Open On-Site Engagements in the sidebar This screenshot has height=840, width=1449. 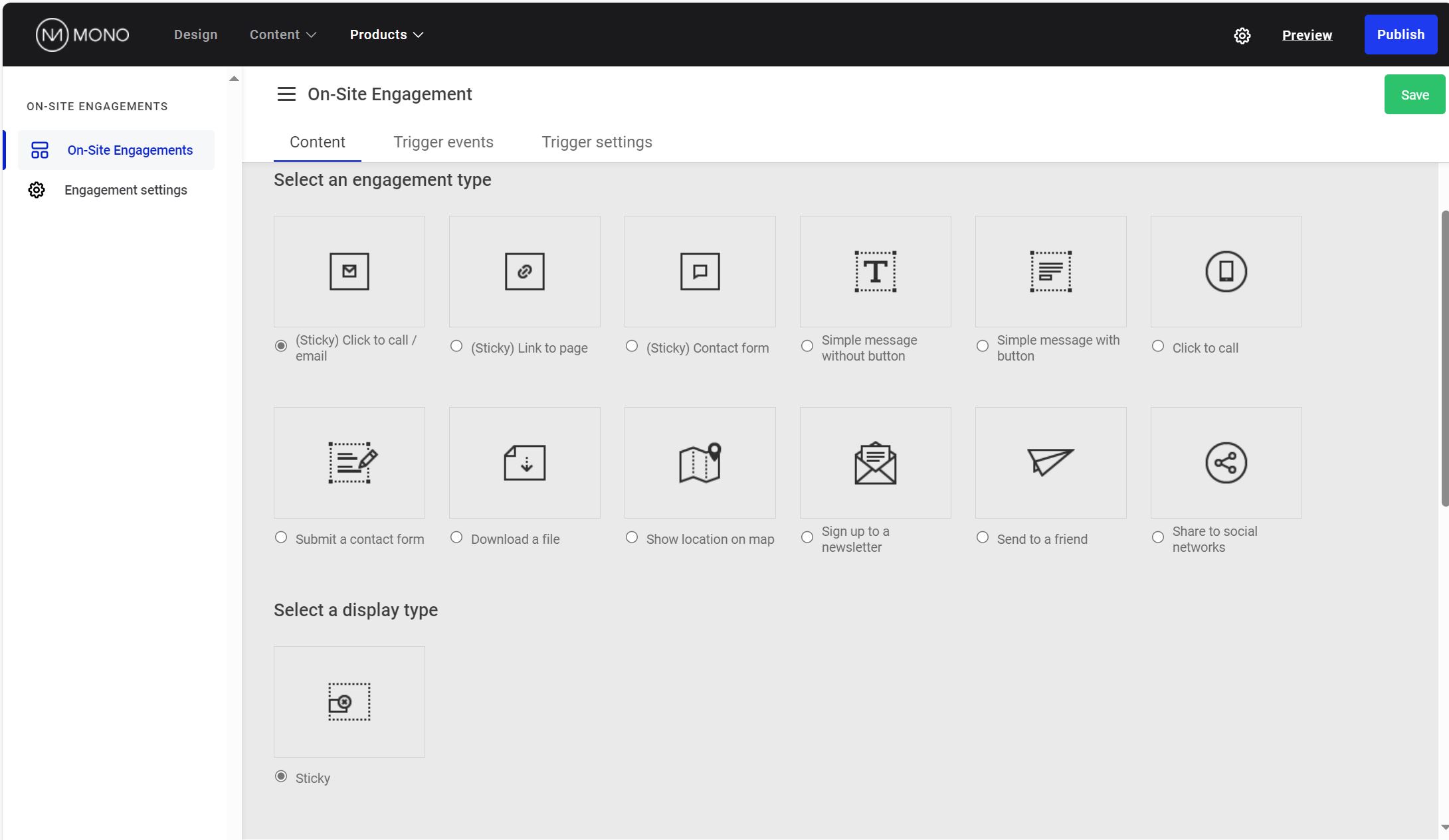click(116, 150)
